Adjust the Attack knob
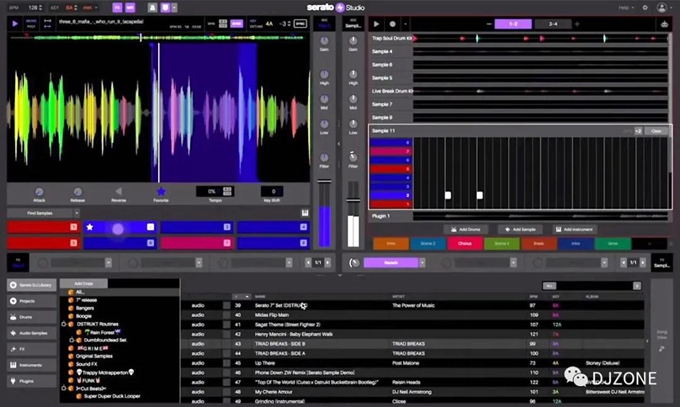 tap(39, 192)
